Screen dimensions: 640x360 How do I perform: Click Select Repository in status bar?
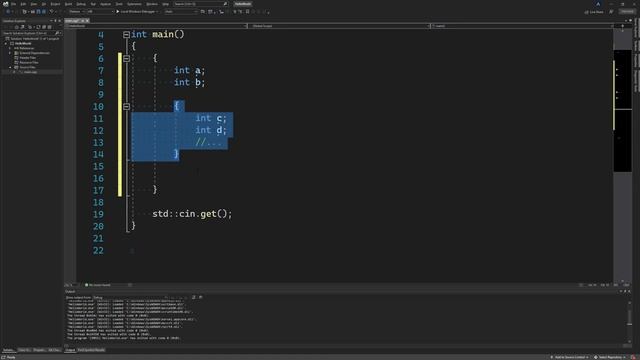(x=610, y=357)
